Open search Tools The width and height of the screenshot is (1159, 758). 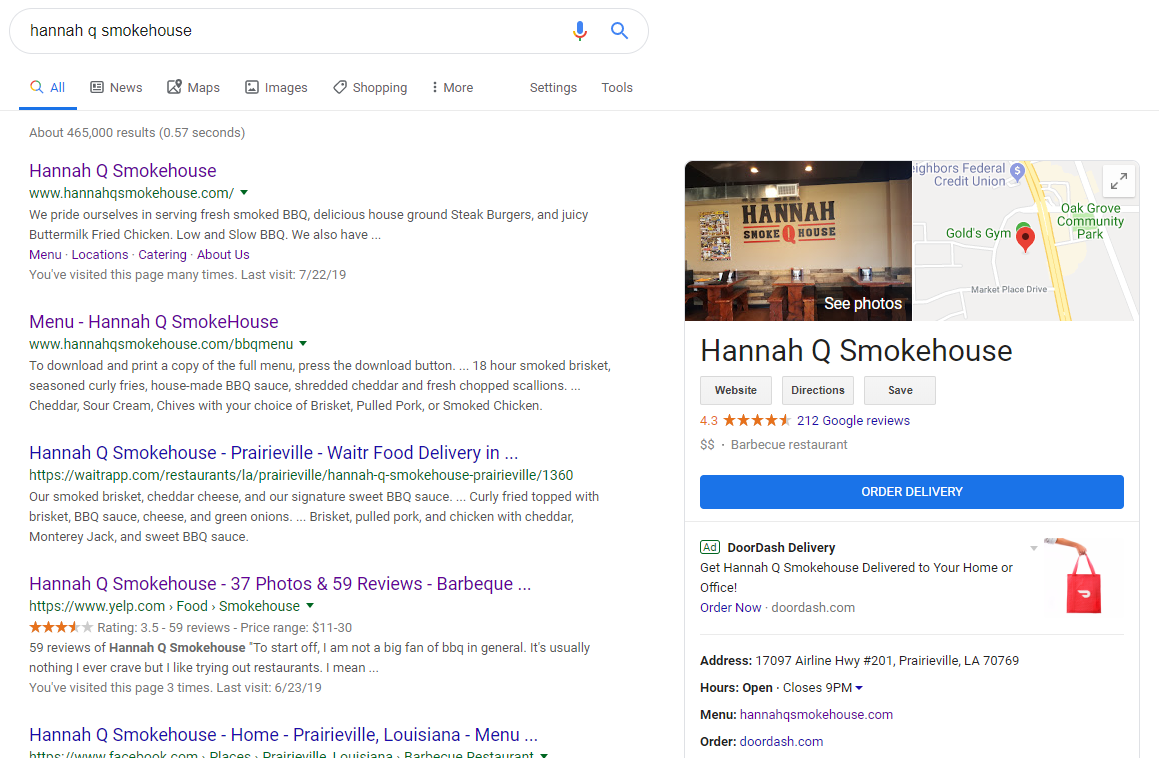tap(616, 87)
